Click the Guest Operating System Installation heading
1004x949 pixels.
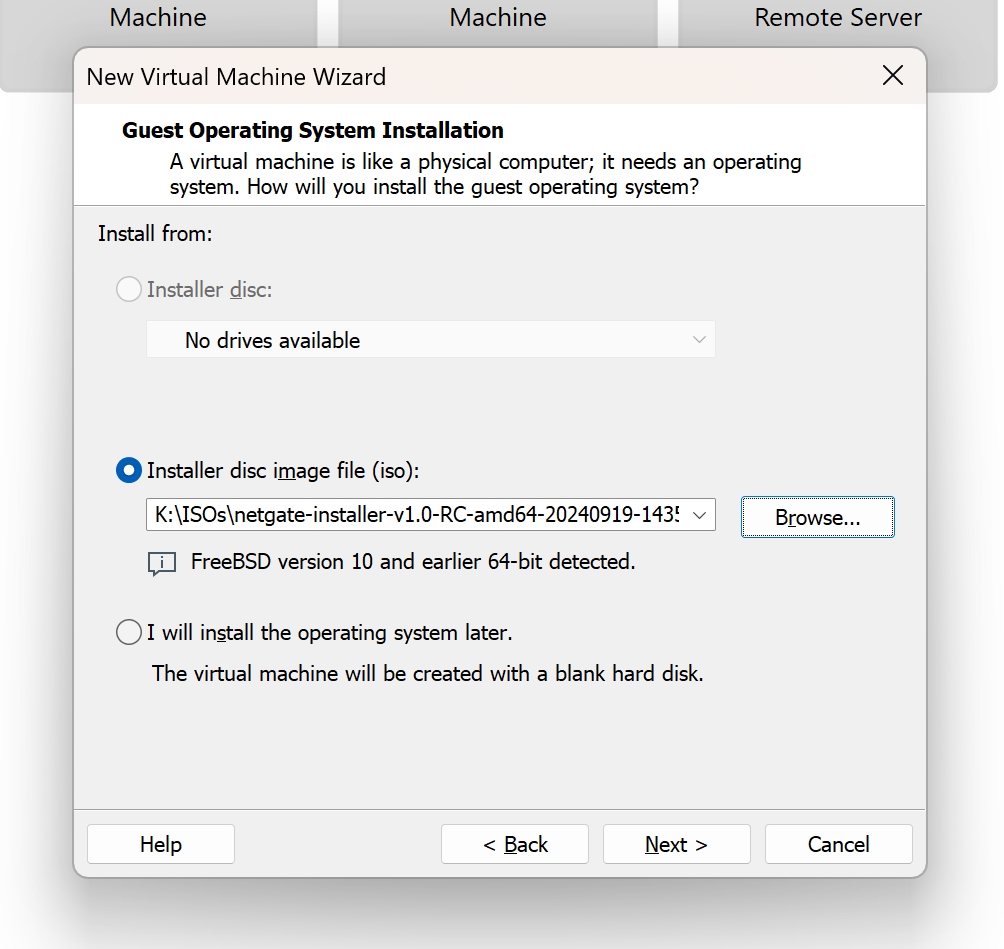(312, 130)
